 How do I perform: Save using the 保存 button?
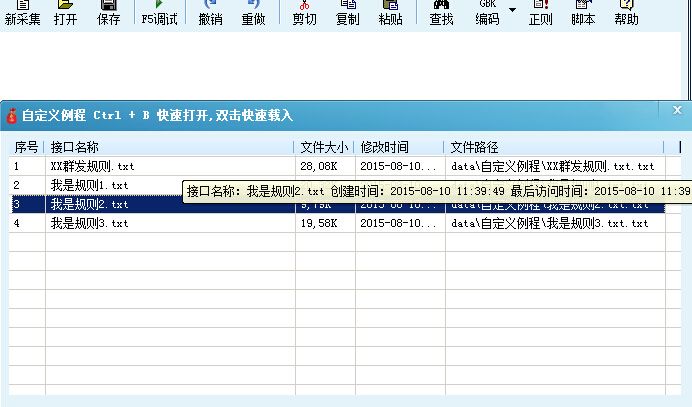(109, 13)
